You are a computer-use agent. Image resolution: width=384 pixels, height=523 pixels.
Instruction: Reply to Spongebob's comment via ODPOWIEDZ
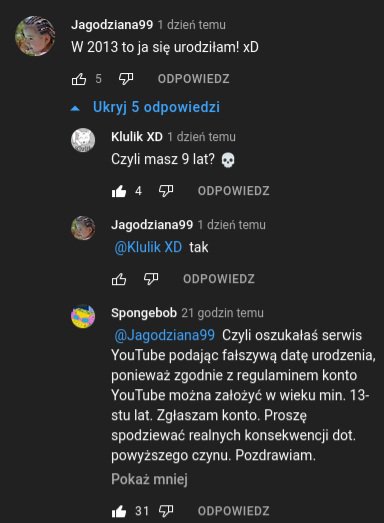tap(234, 511)
